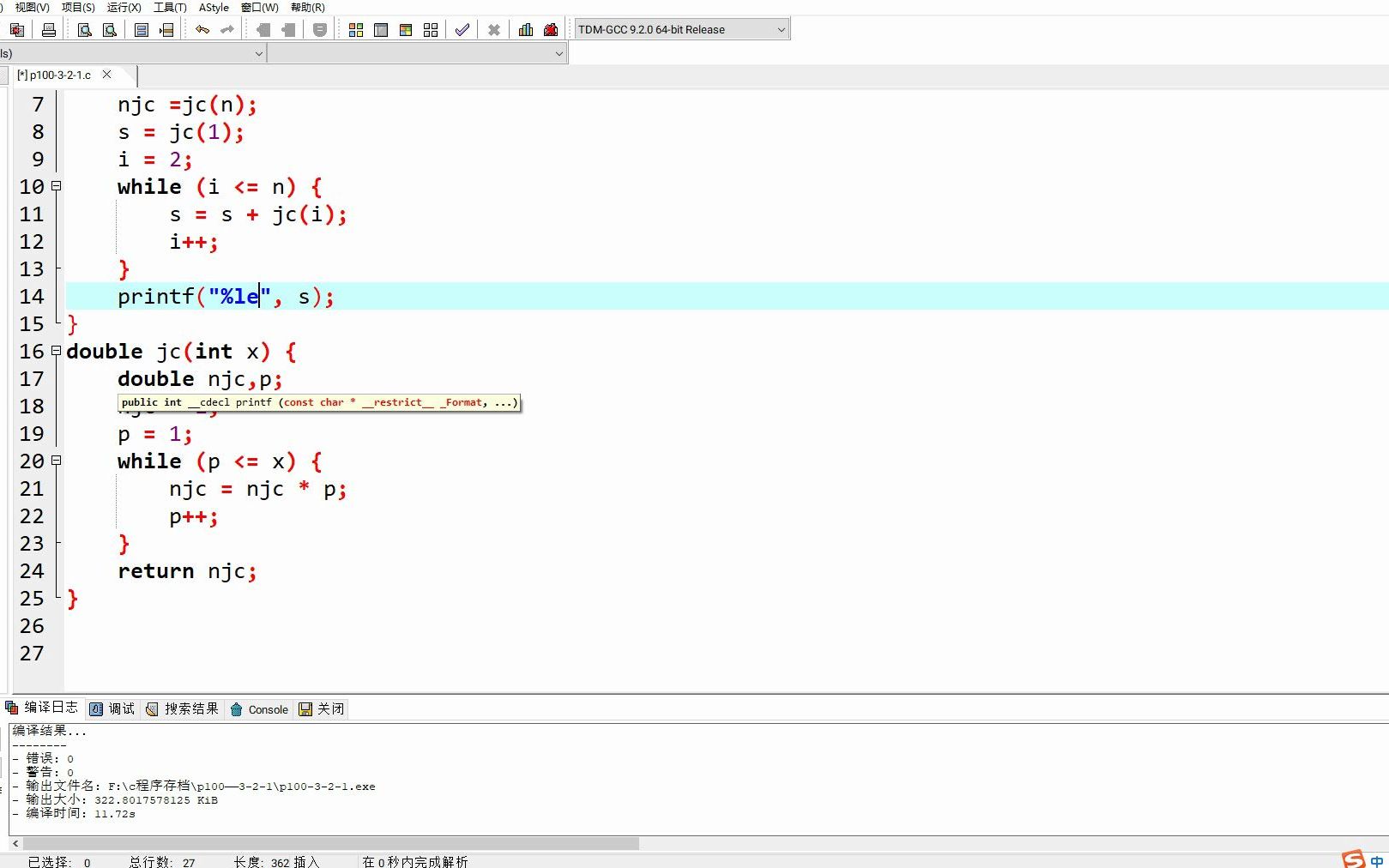This screenshot has height=868, width=1389.
Task: Click the Go to Function toolbar icon
Action: coord(142,30)
